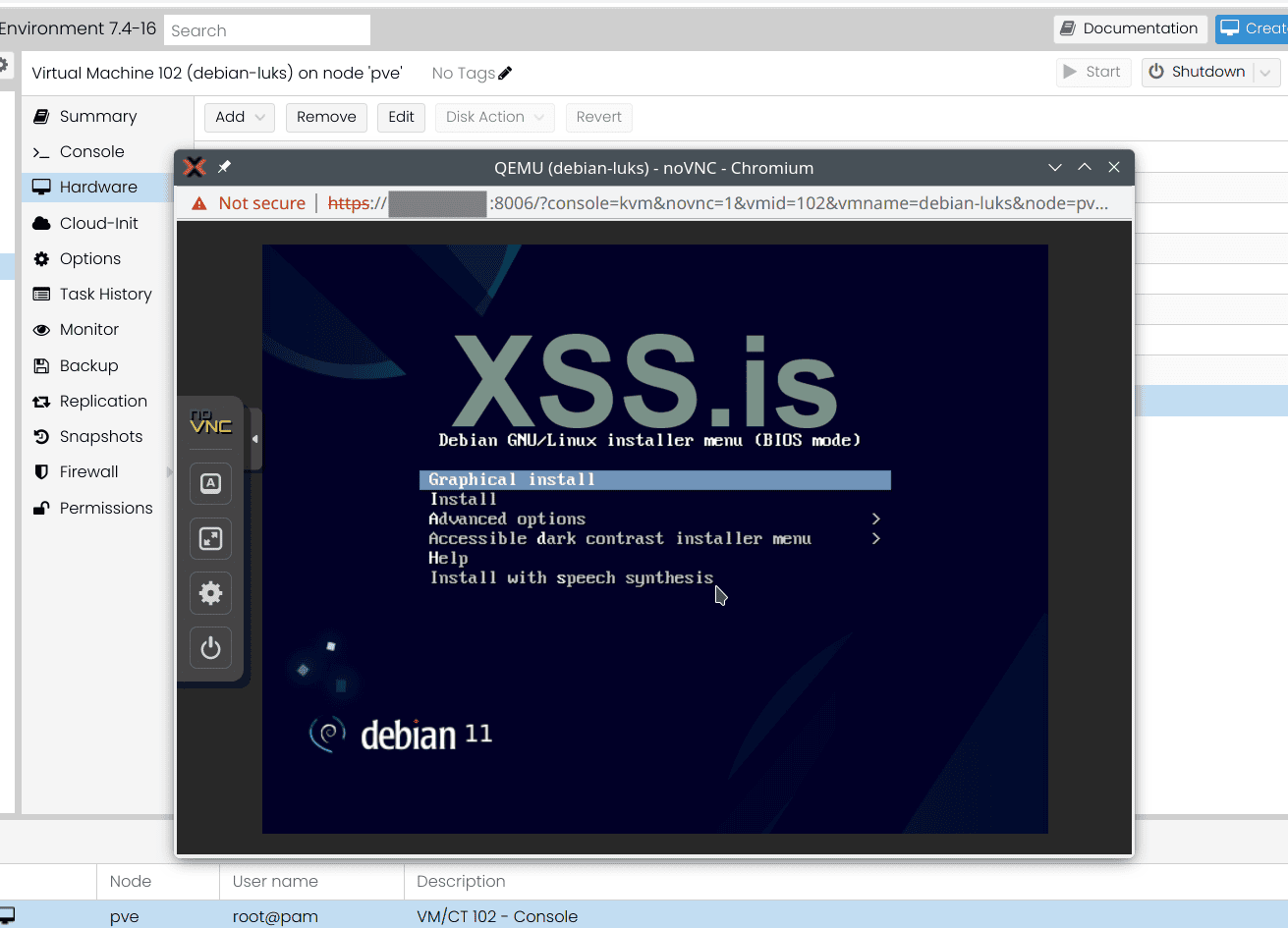Image resolution: width=1288 pixels, height=928 pixels.
Task: Select the Hardware tab in the sidebar
Action: pos(98,187)
